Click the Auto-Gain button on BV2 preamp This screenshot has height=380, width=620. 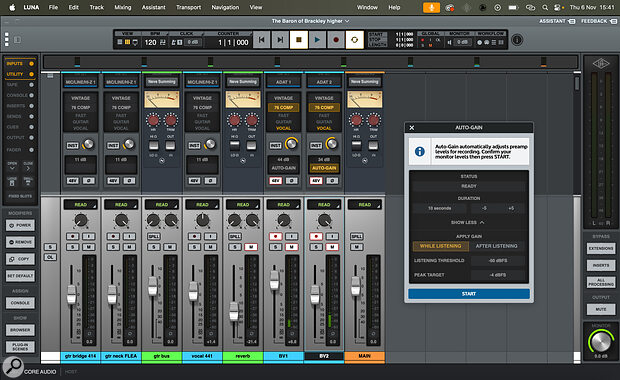pos(324,168)
